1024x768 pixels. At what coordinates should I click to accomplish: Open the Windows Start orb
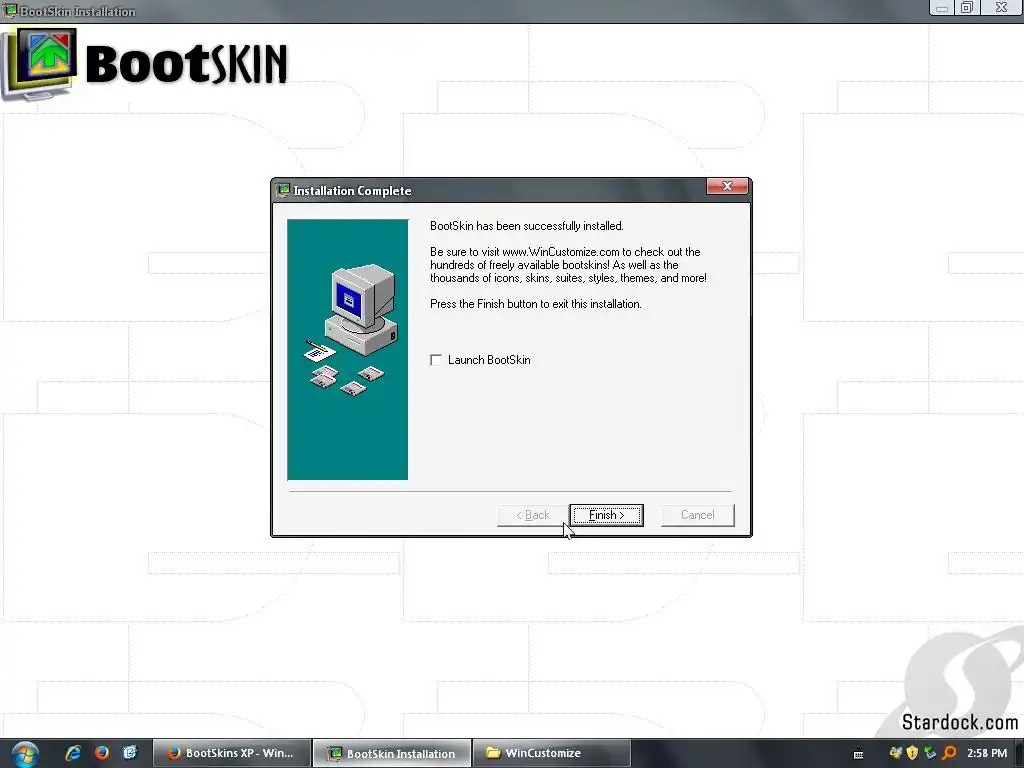point(25,754)
